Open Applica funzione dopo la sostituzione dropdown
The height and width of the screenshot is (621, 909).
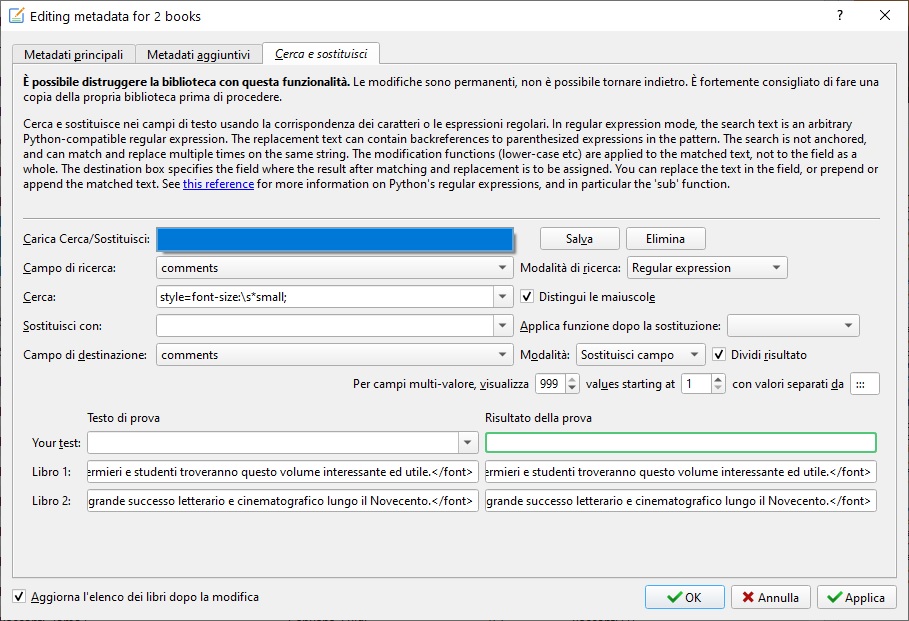click(x=793, y=326)
